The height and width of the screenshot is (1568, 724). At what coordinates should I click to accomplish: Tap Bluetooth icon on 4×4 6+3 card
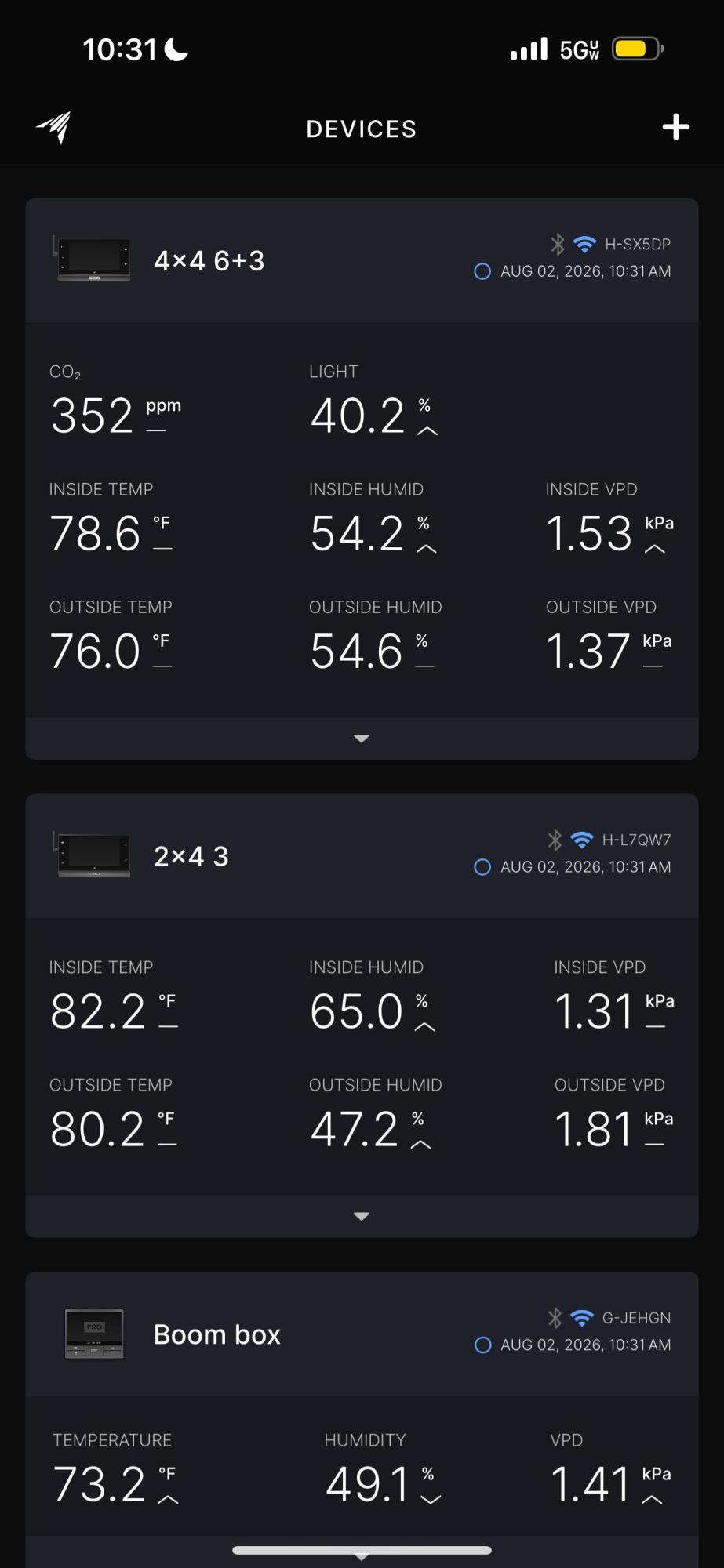tap(558, 244)
